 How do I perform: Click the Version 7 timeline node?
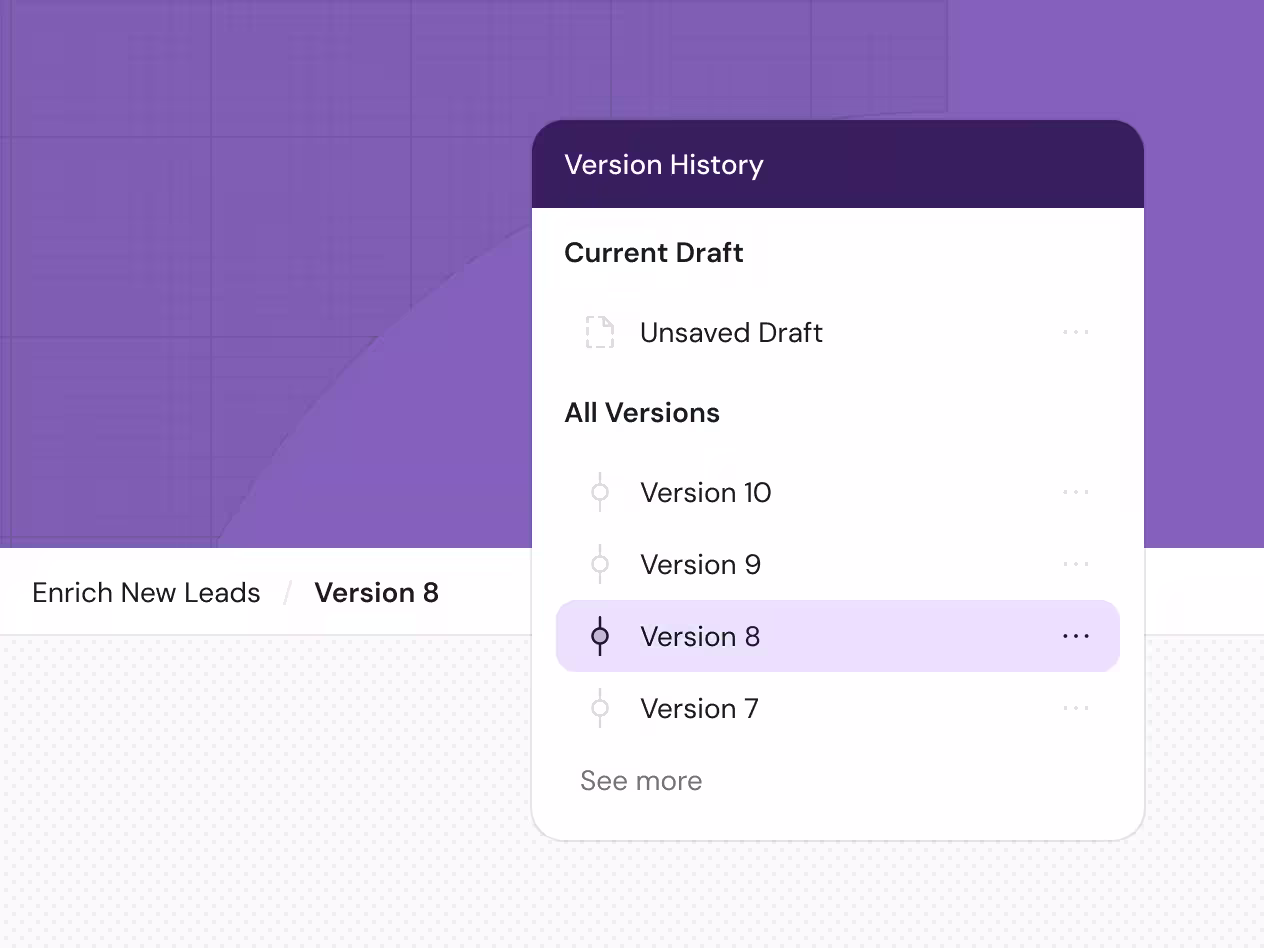coord(600,708)
